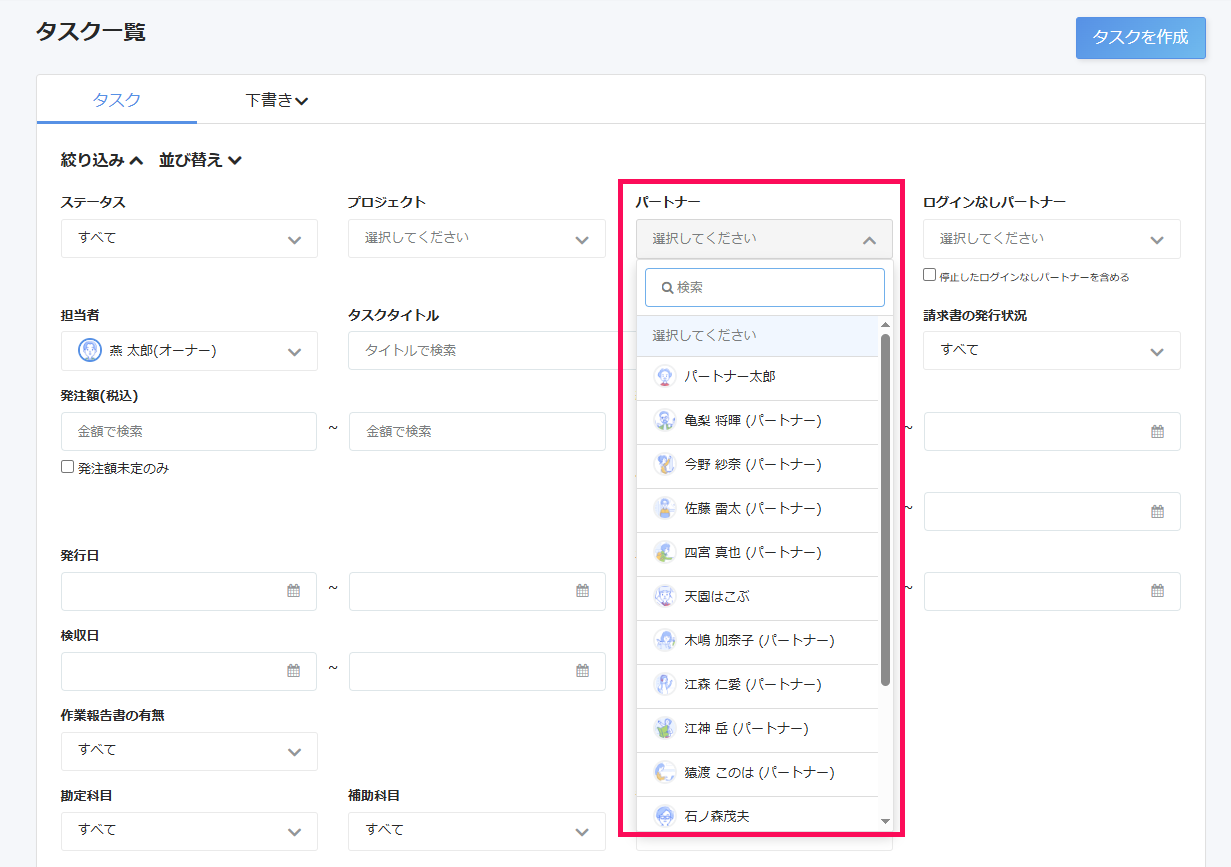Enable 停止したログインなしパートナーを含める checkbox
1231x867 pixels.
coord(930,275)
